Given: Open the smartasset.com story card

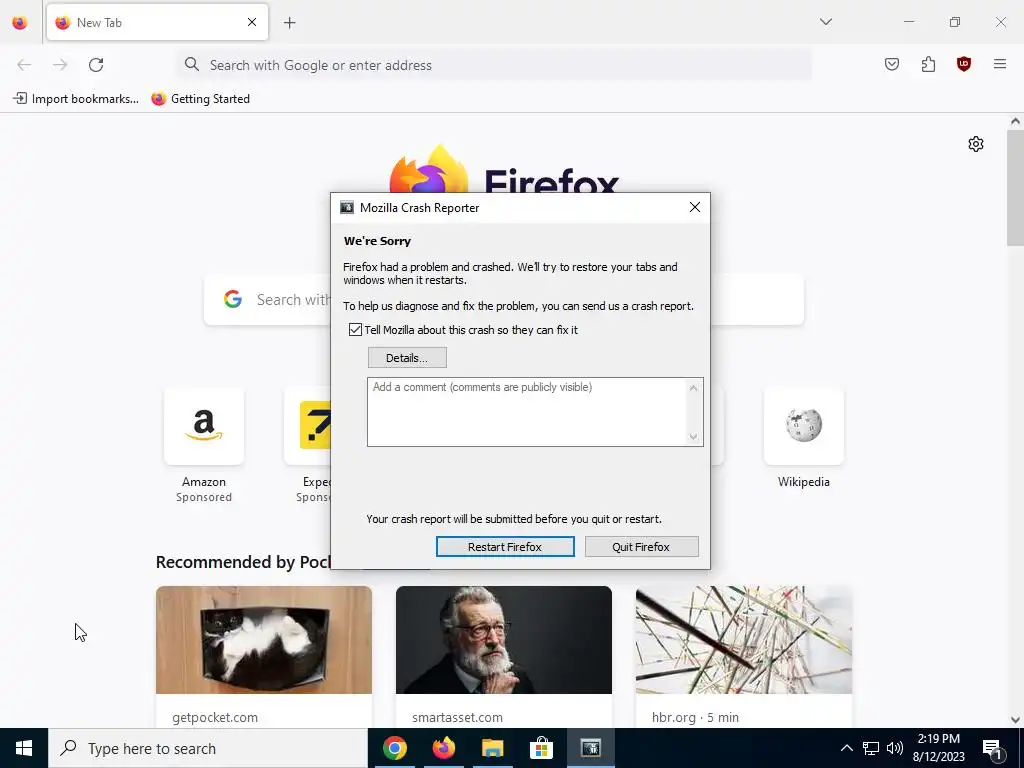Looking at the screenshot, I should 504,656.
